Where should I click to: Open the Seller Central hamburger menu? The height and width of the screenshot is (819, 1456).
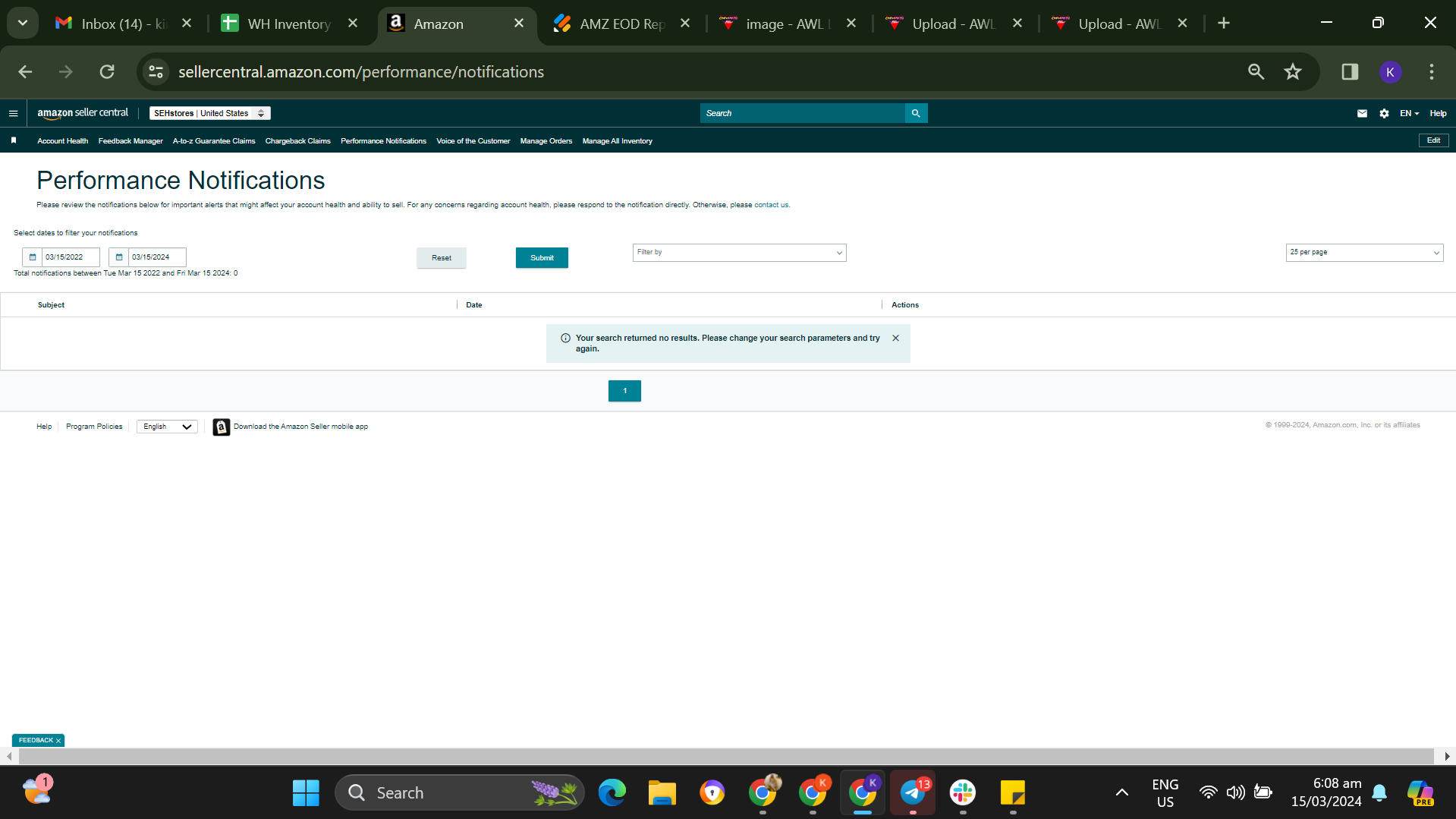[x=13, y=113]
